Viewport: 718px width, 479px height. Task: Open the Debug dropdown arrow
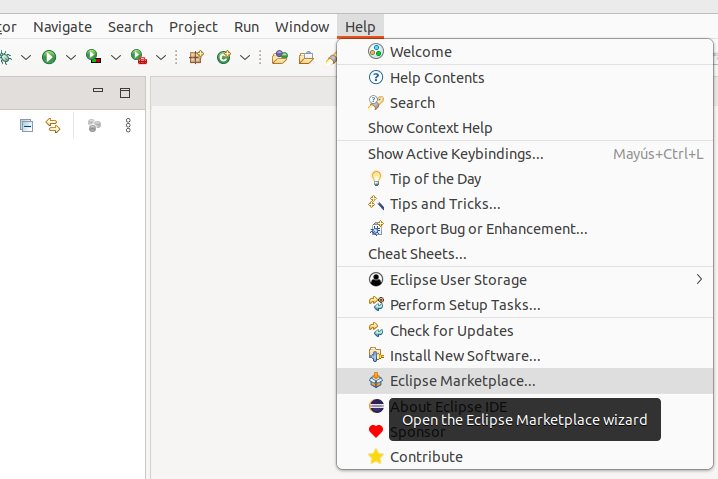[x=26, y=58]
